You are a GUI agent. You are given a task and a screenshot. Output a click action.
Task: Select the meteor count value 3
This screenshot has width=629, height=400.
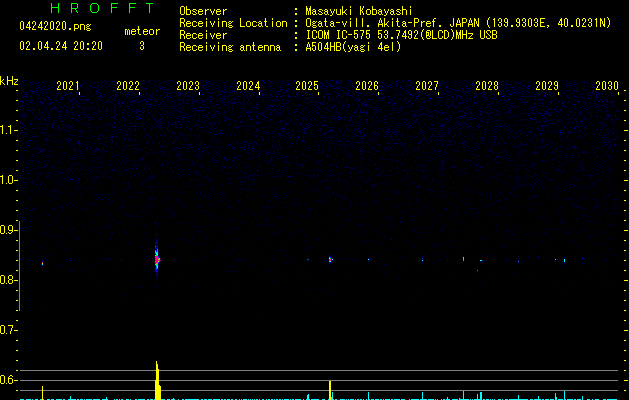pyautogui.click(x=142, y=46)
